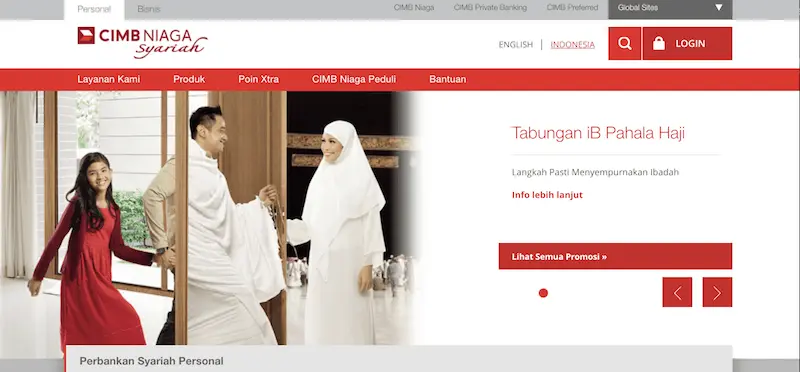Expand the Global Sites dropdown

tap(670, 8)
